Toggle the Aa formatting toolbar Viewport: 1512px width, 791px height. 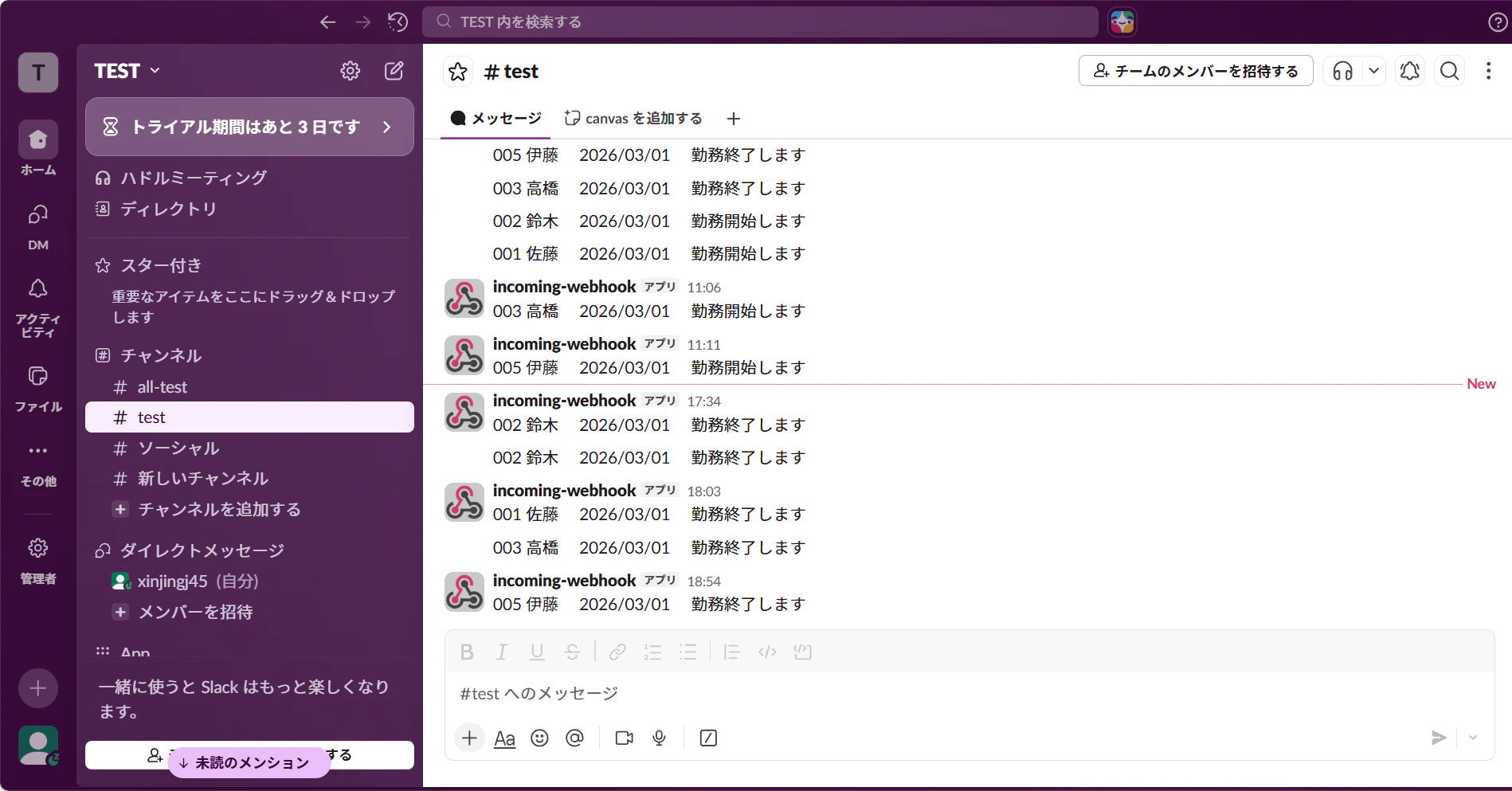pyautogui.click(x=504, y=738)
